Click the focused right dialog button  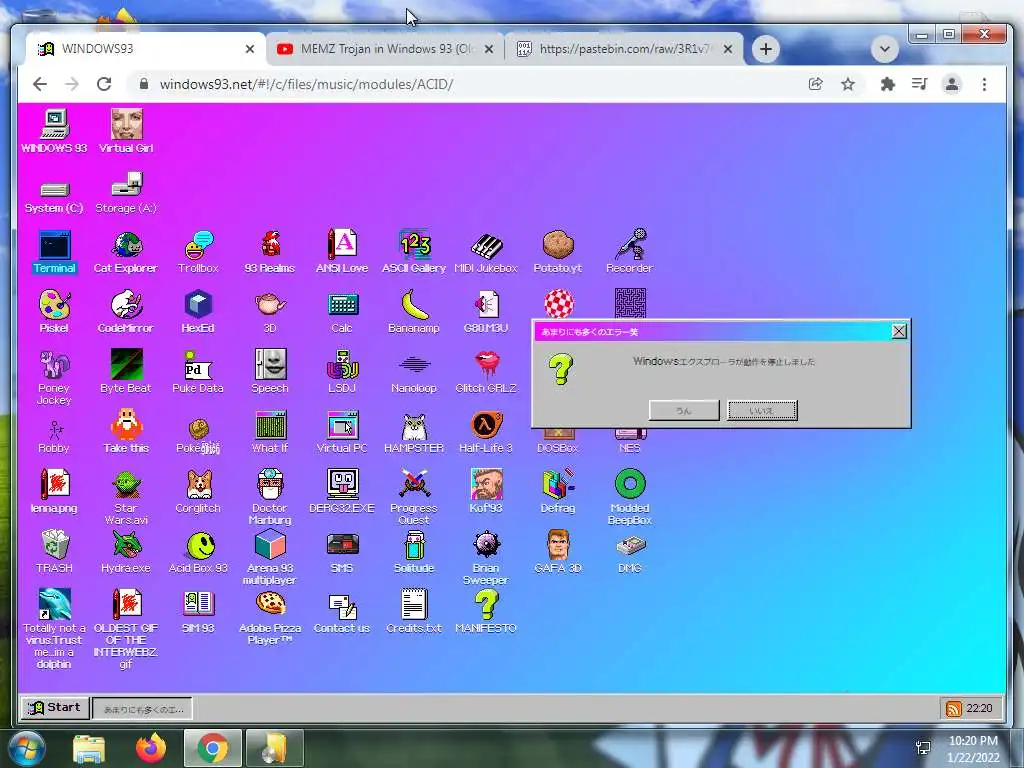pos(762,410)
